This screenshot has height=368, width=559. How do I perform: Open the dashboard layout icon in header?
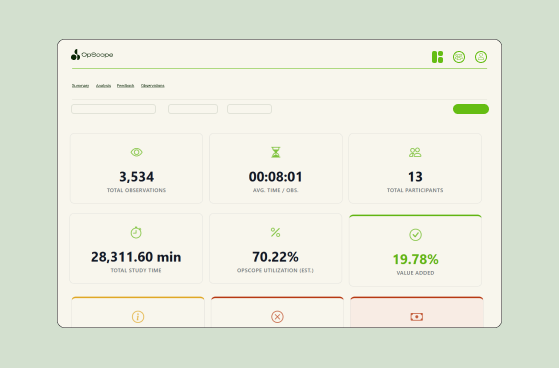point(437,57)
